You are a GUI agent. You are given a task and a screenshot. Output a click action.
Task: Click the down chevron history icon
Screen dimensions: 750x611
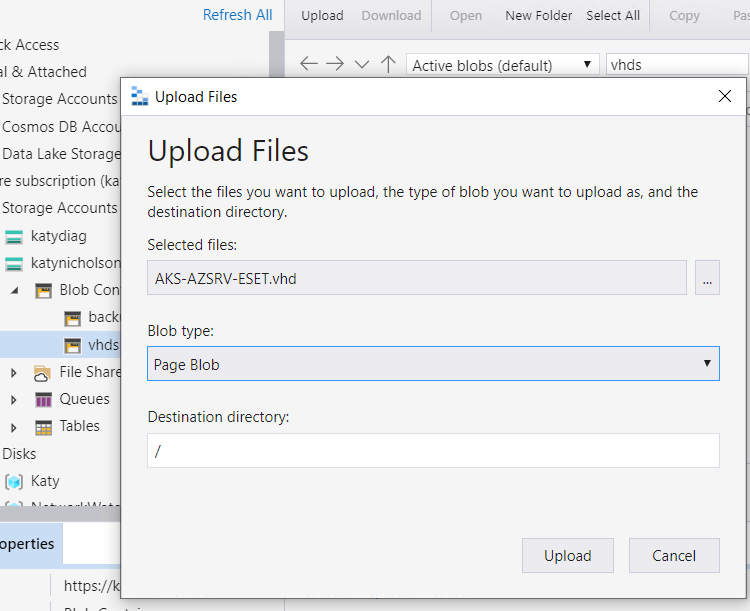coord(362,64)
